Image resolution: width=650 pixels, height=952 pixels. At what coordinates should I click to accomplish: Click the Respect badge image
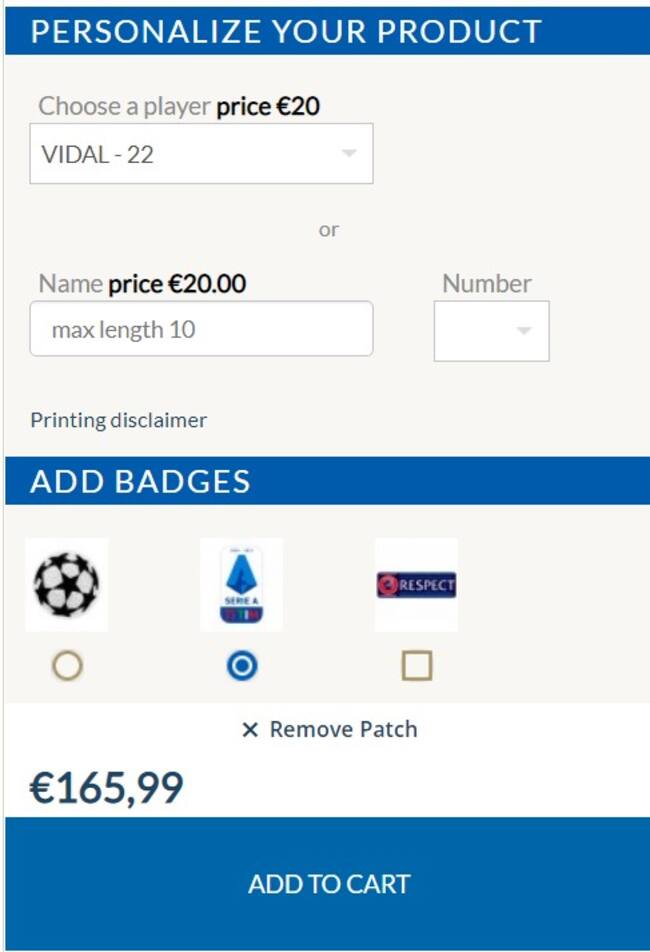(x=416, y=584)
